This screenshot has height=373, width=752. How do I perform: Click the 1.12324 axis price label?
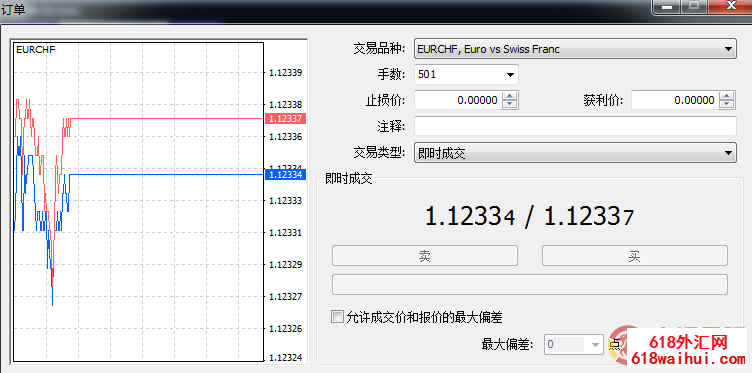tap(286, 357)
